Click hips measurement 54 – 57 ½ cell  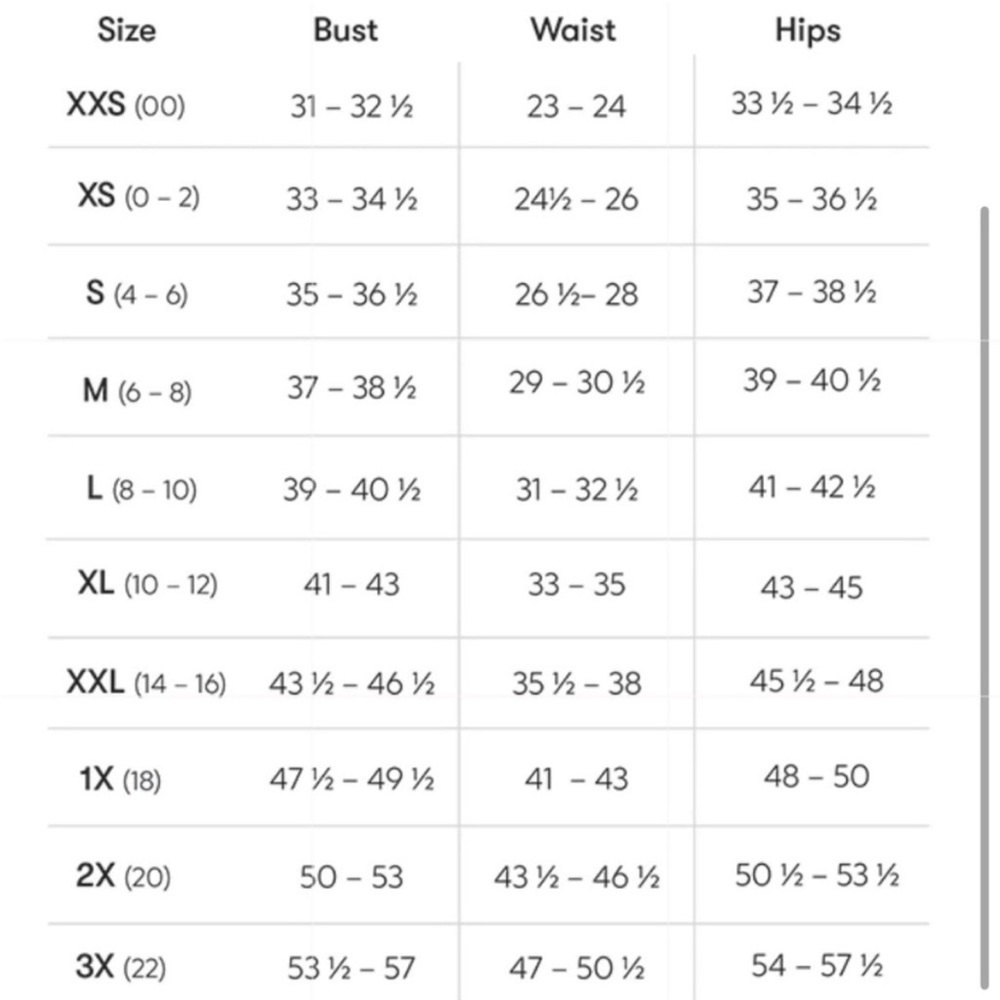click(x=817, y=966)
